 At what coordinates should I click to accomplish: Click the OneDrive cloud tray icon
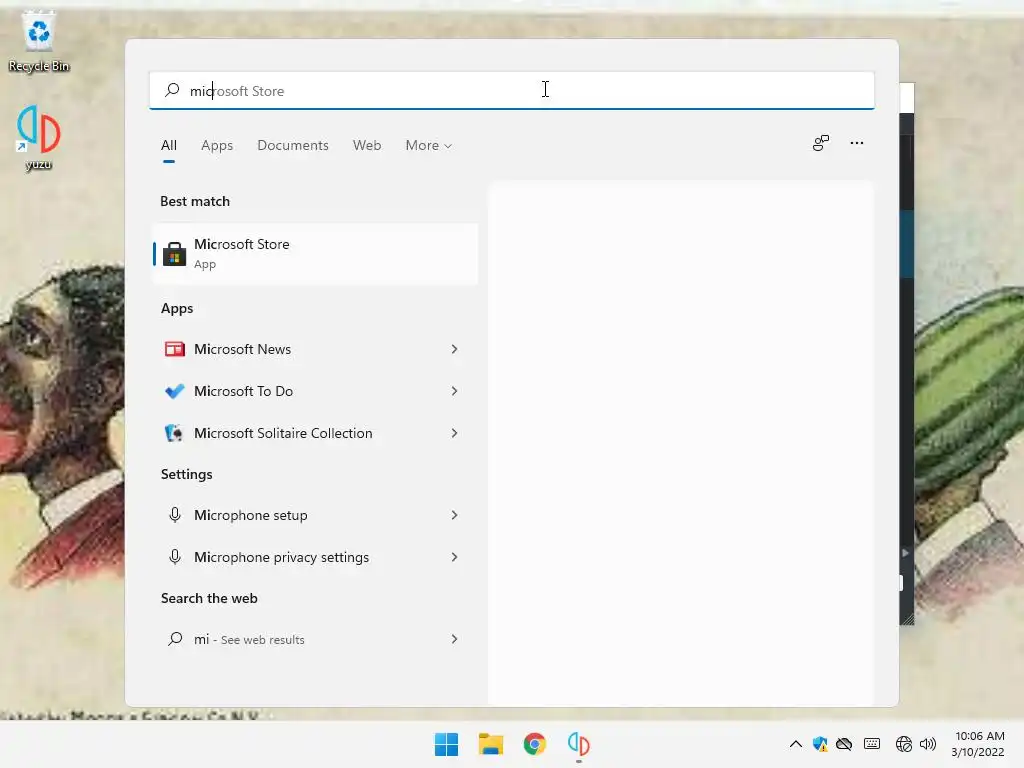[x=844, y=744]
